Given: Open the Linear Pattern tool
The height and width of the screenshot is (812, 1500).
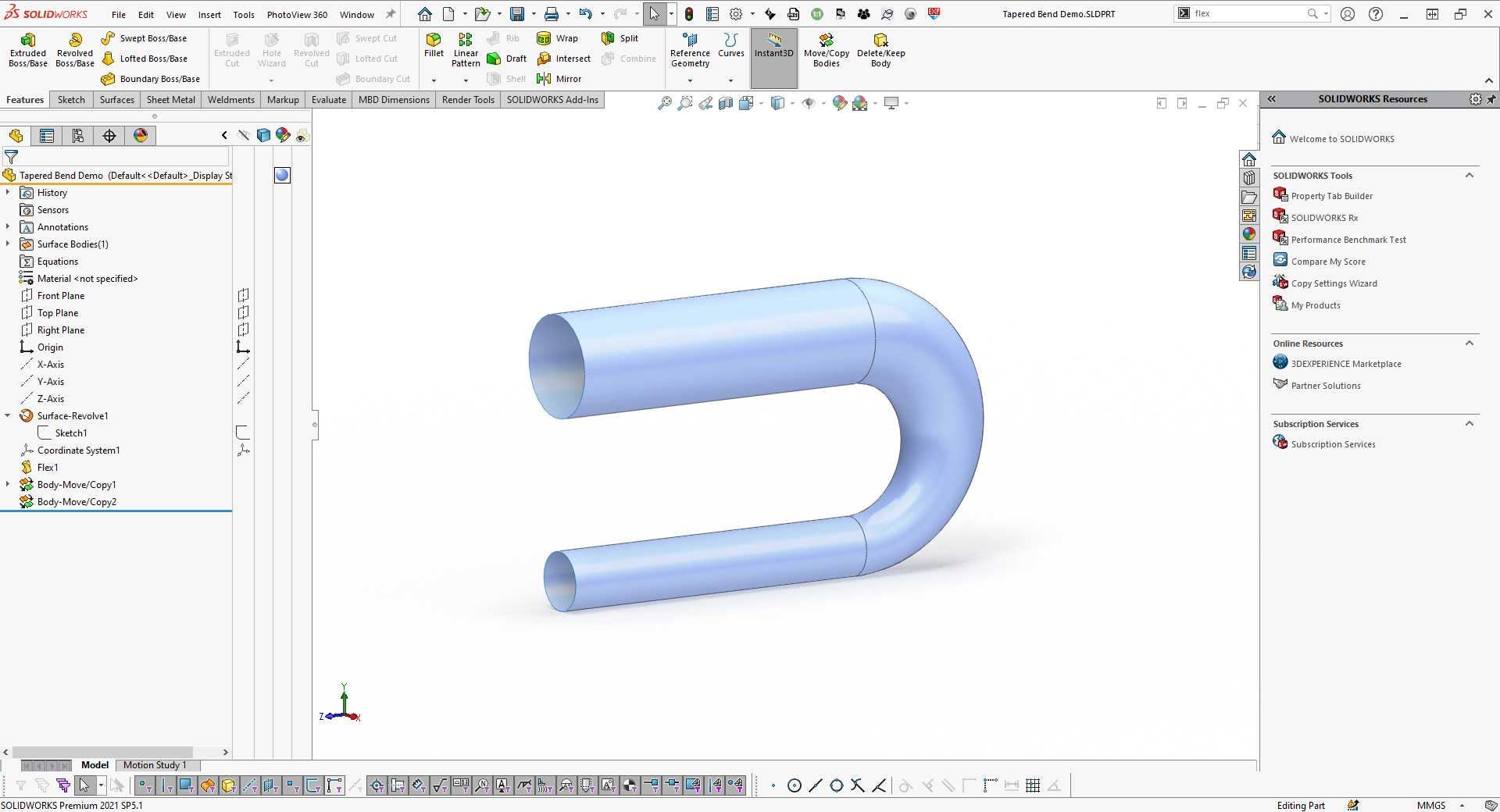Looking at the screenshot, I should coord(466,51).
